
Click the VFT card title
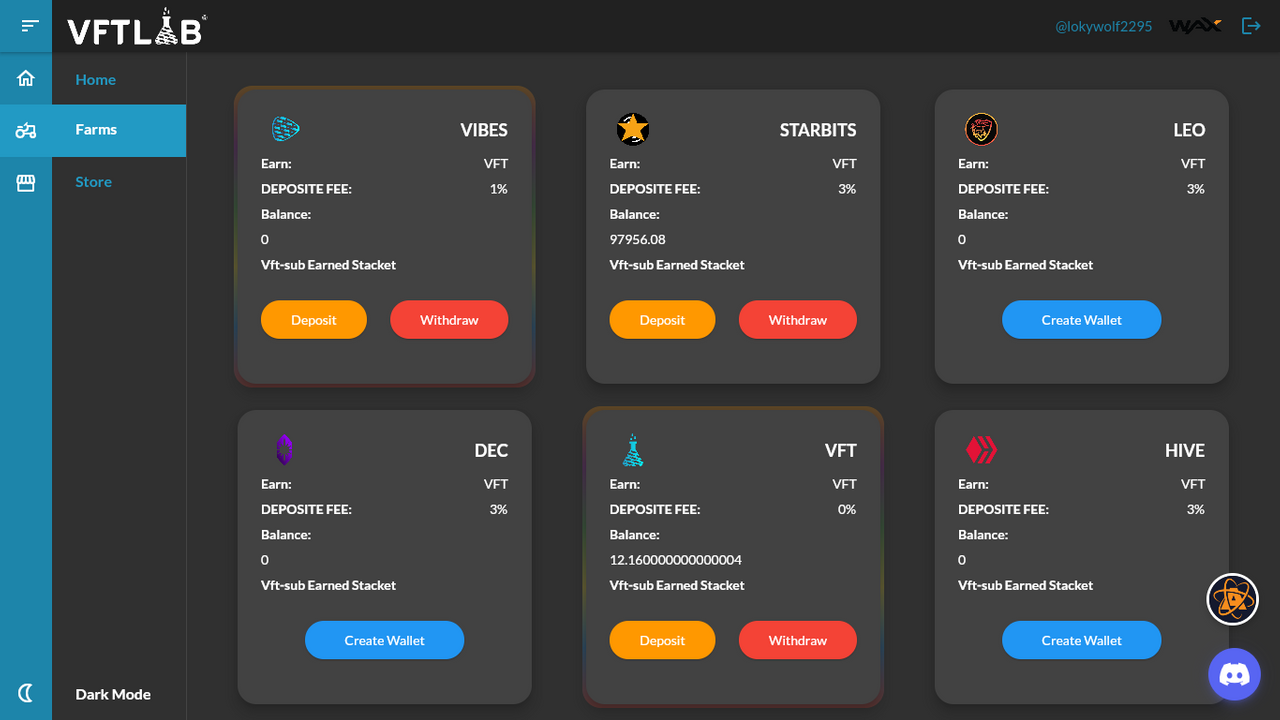tap(841, 450)
